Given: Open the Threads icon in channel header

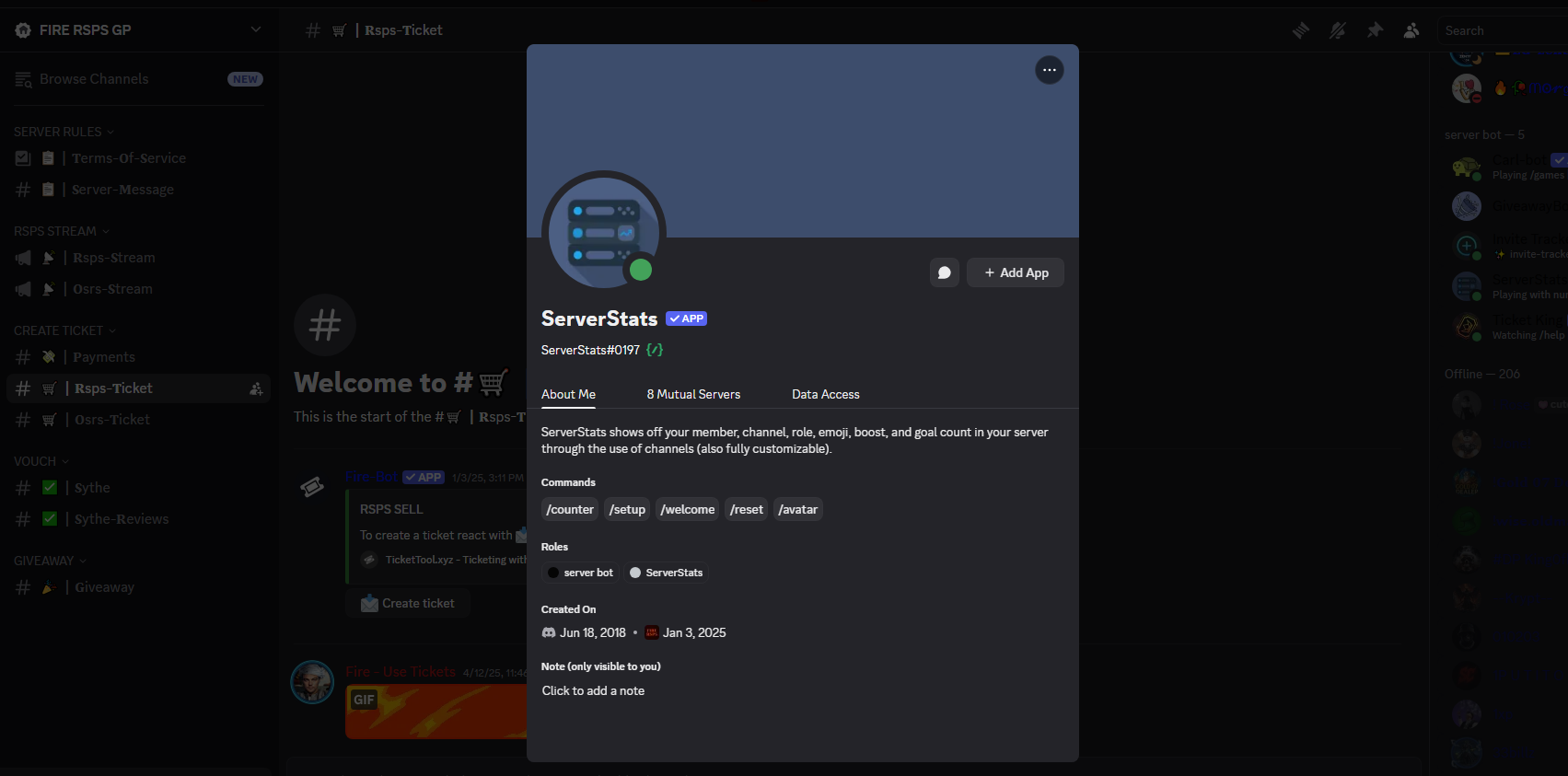Looking at the screenshot, I should point(1300,30).
